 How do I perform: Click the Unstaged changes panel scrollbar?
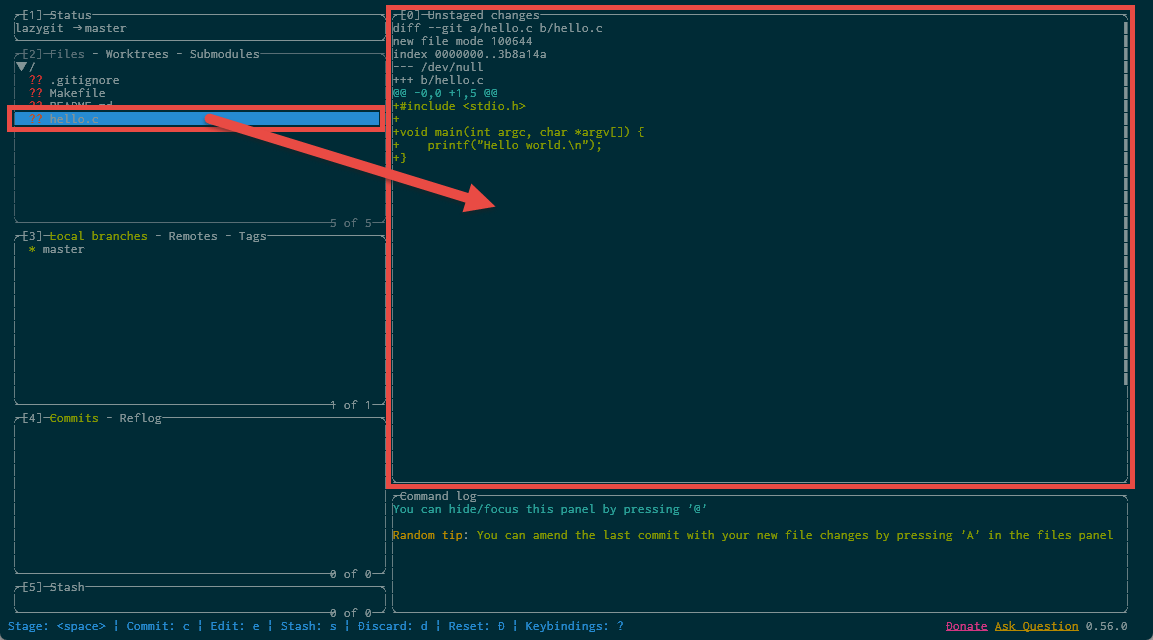(x=1126, y=200)
